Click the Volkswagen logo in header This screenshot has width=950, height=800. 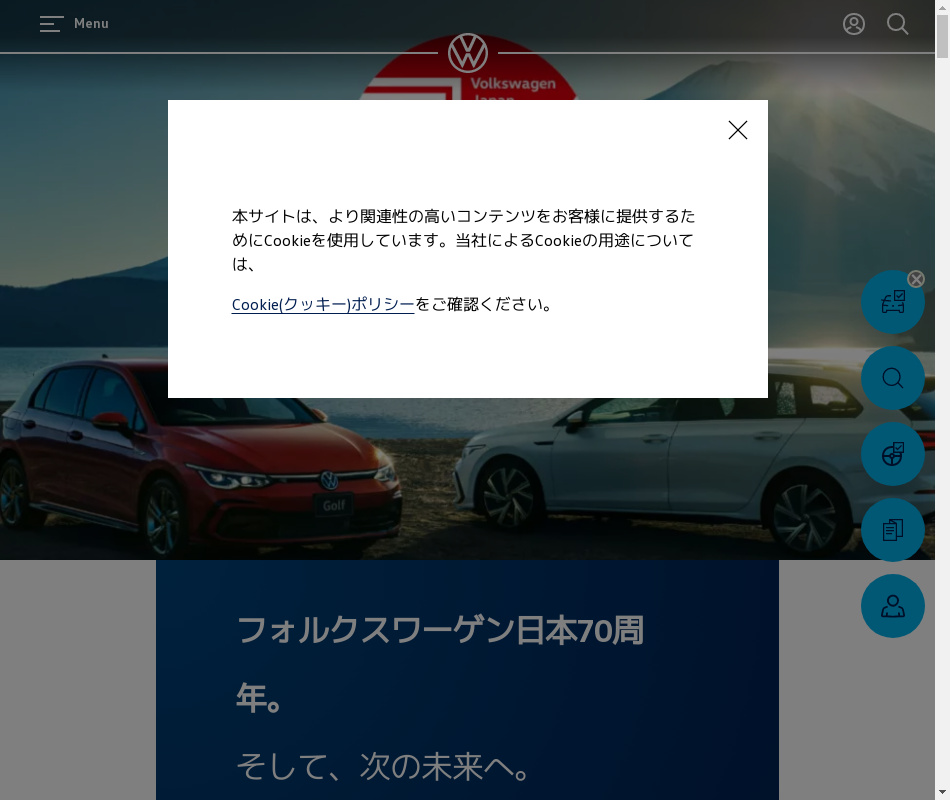pos(468,53)
